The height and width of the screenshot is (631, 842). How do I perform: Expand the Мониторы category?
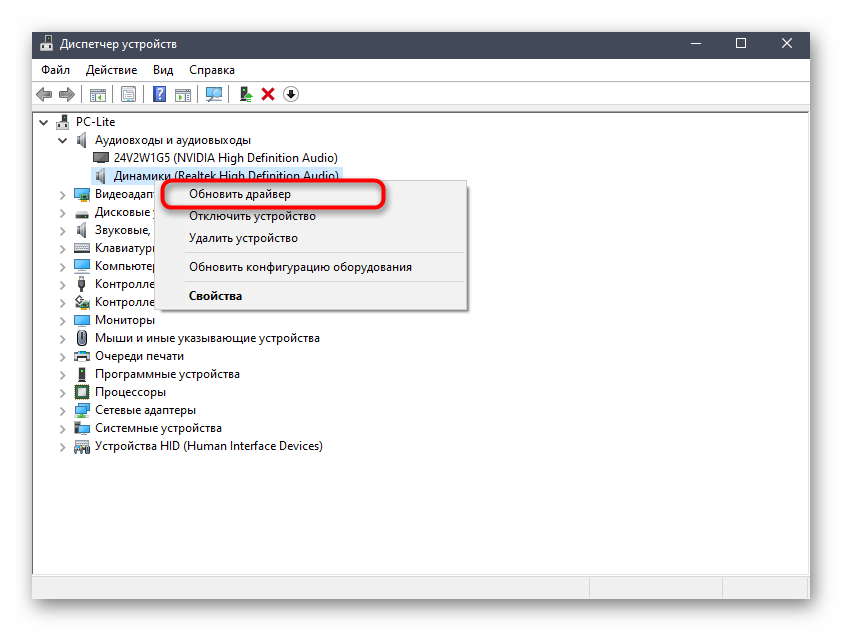tap(63, 320)
